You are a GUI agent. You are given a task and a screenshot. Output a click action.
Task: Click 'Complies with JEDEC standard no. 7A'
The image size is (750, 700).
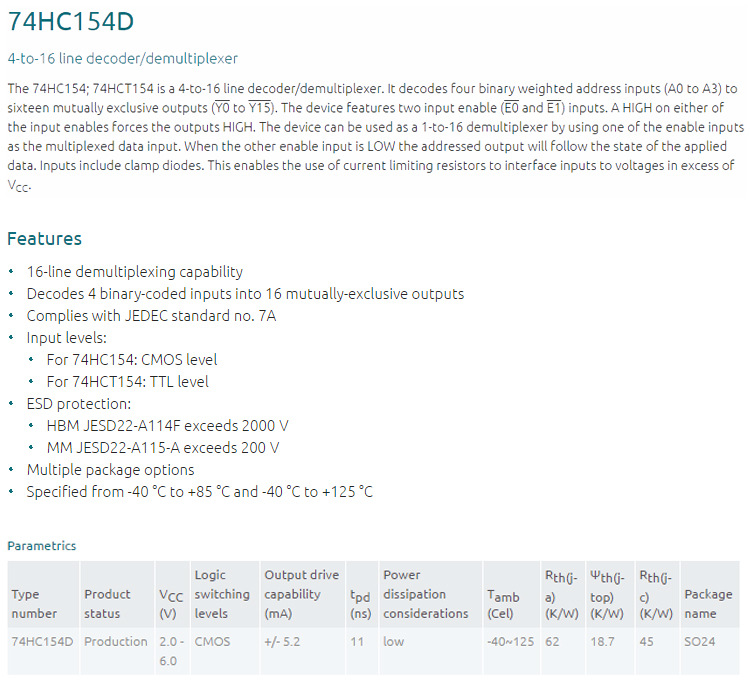(x=151, y=316)
